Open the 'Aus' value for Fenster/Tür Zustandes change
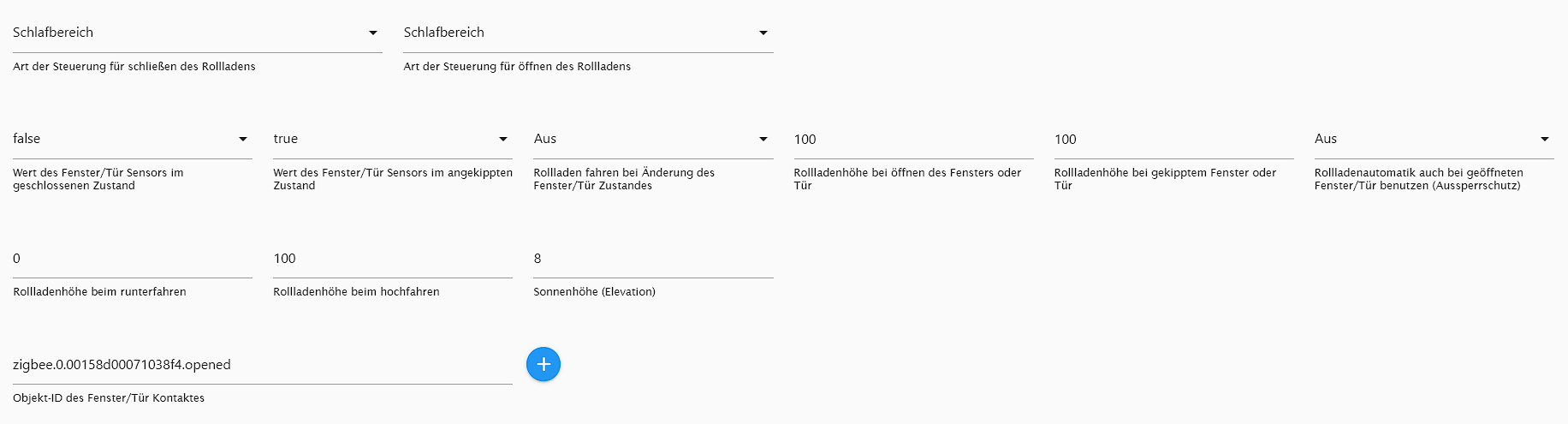 coord(653,140)
